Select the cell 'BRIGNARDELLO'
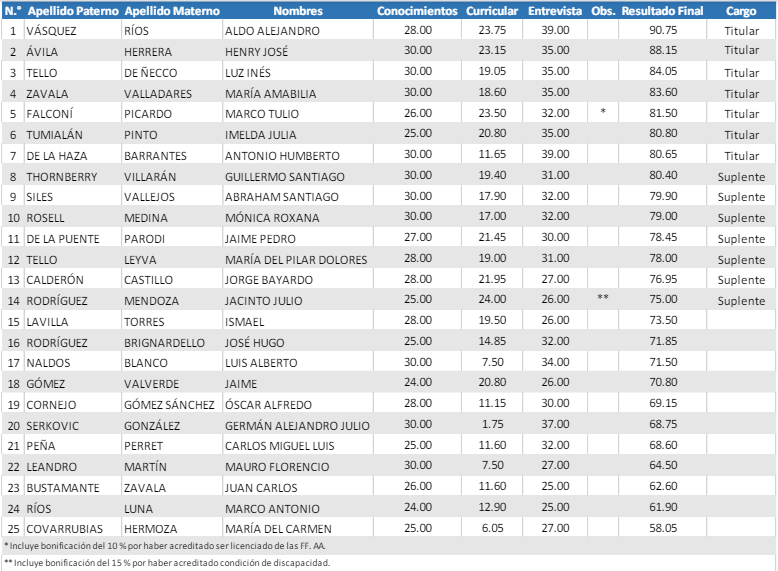This screenshot has height=571, width=778. [164, 343]
